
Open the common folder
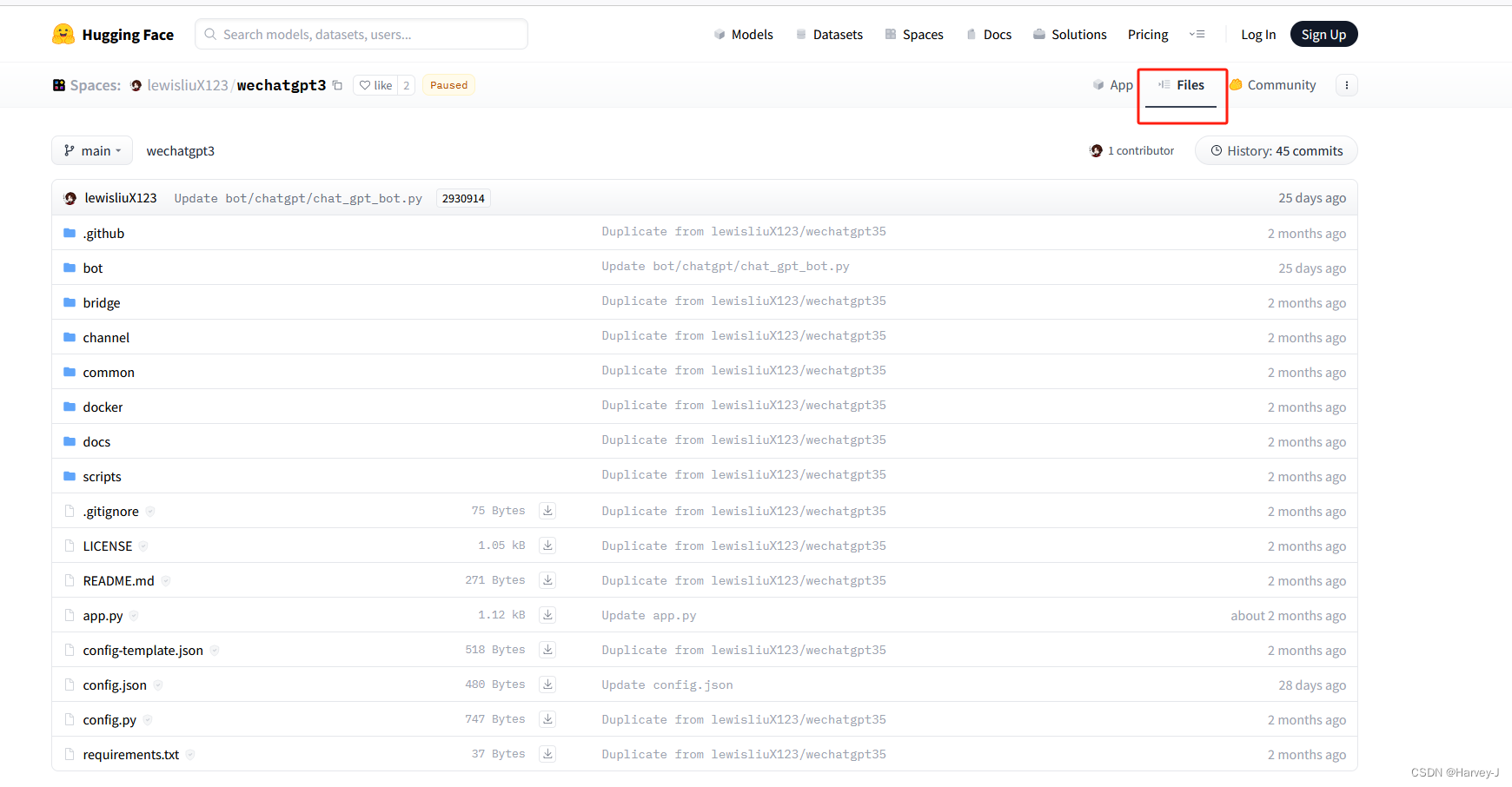point(109,372)
